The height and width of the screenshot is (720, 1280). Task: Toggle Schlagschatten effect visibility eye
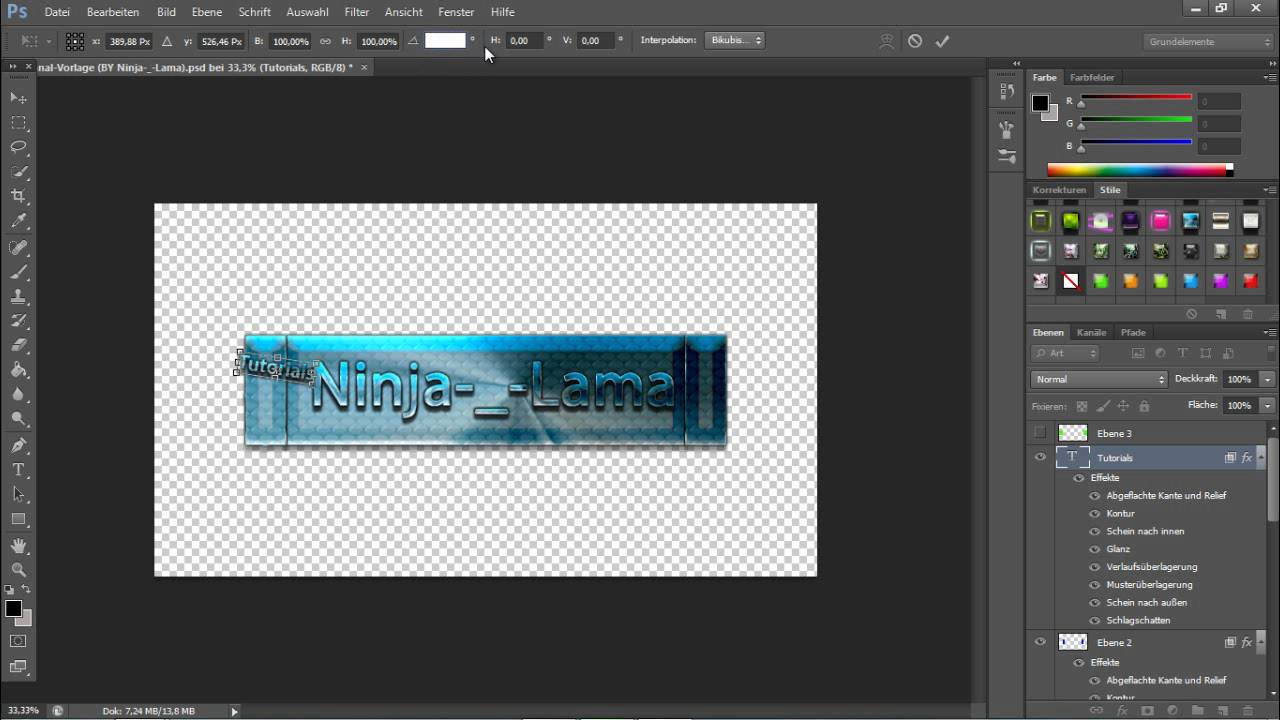click(x=1095, y=620)
